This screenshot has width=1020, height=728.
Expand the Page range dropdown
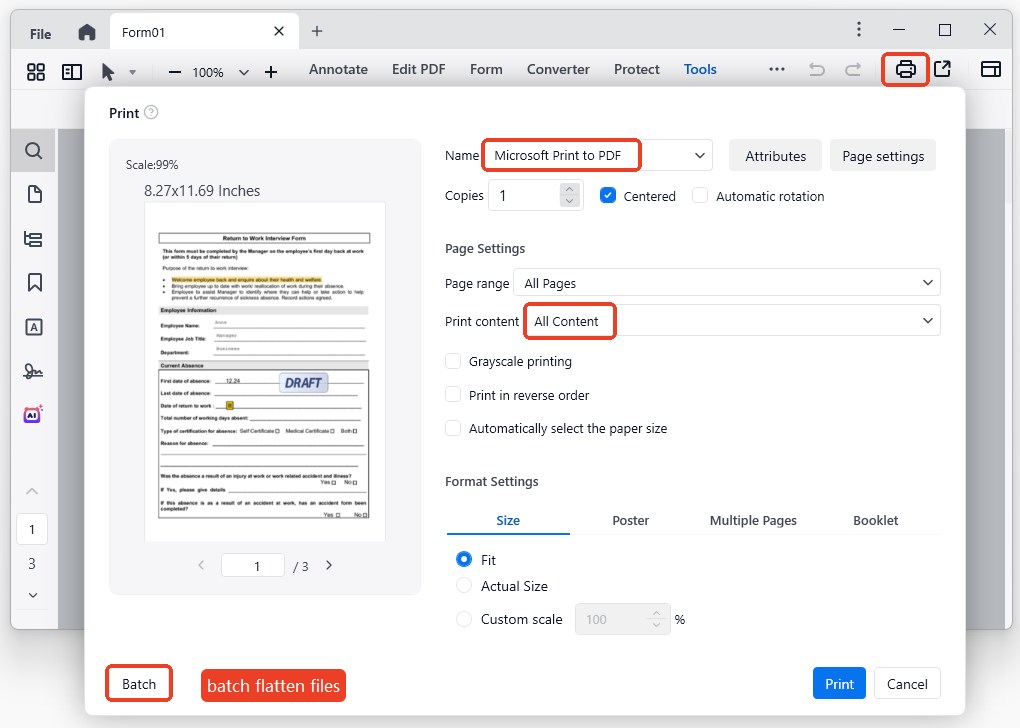[727, 283]
